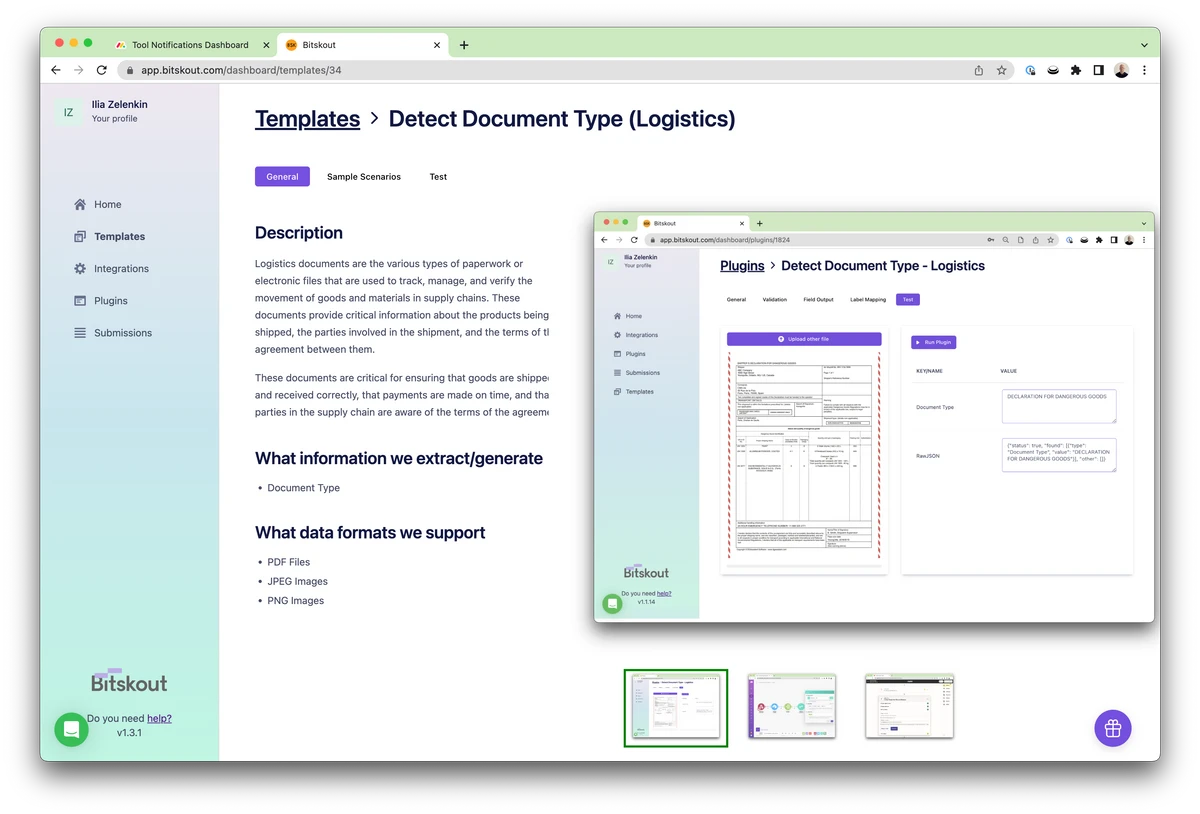
Task: Reload the page with the refresh icon
Action: pyautogui.click(x=102, y=70)
